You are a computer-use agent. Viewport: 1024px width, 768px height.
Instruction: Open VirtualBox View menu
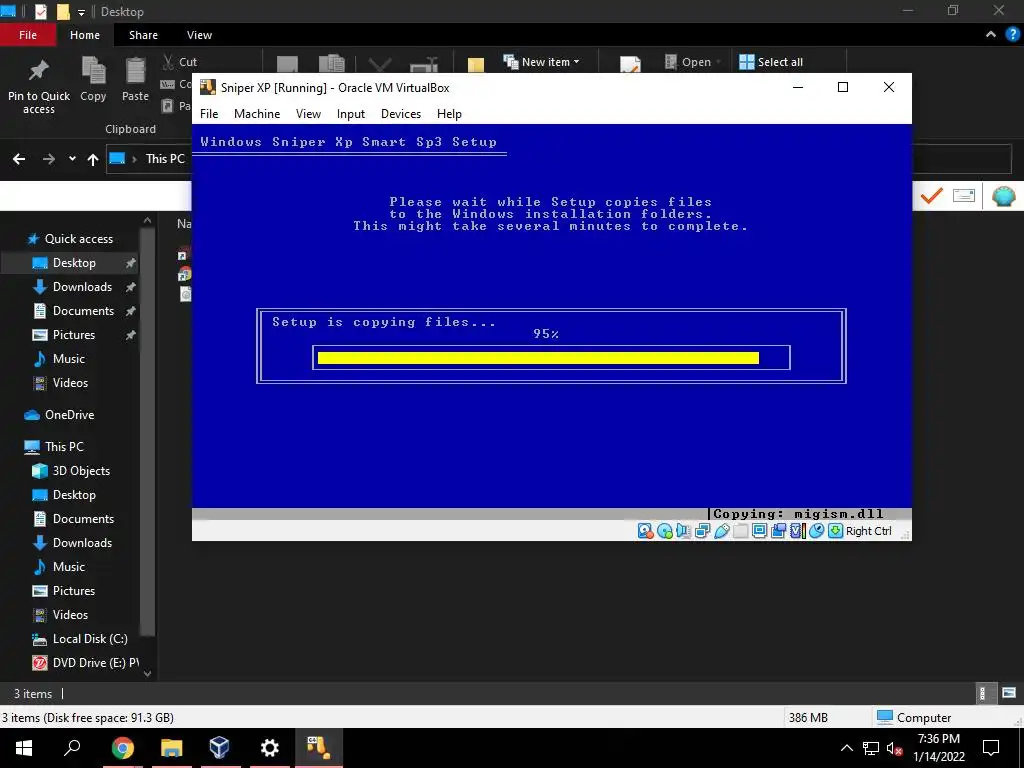pos(308,114)
